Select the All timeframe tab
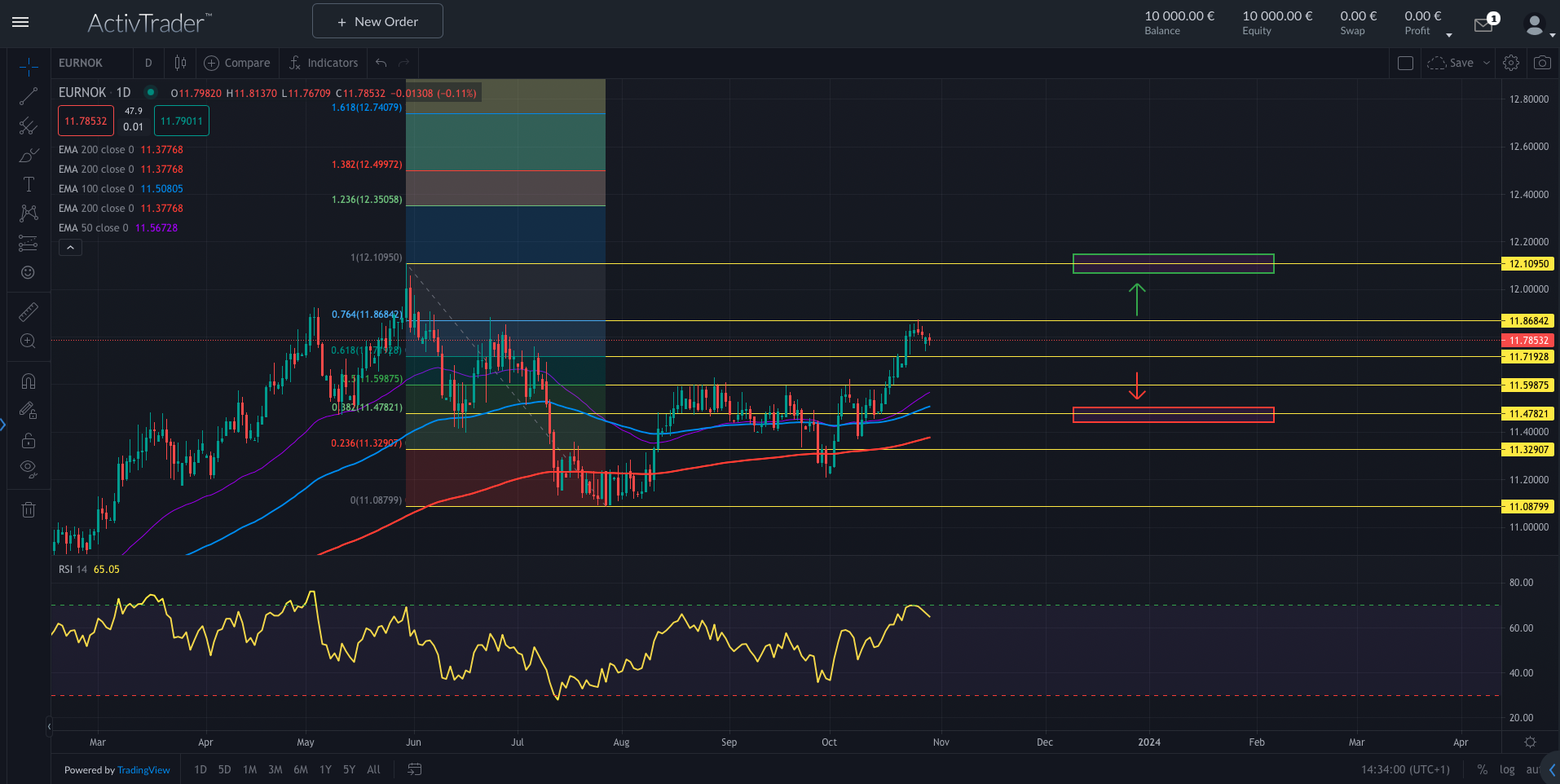The image size is (1560, 784). click(373, 769)
